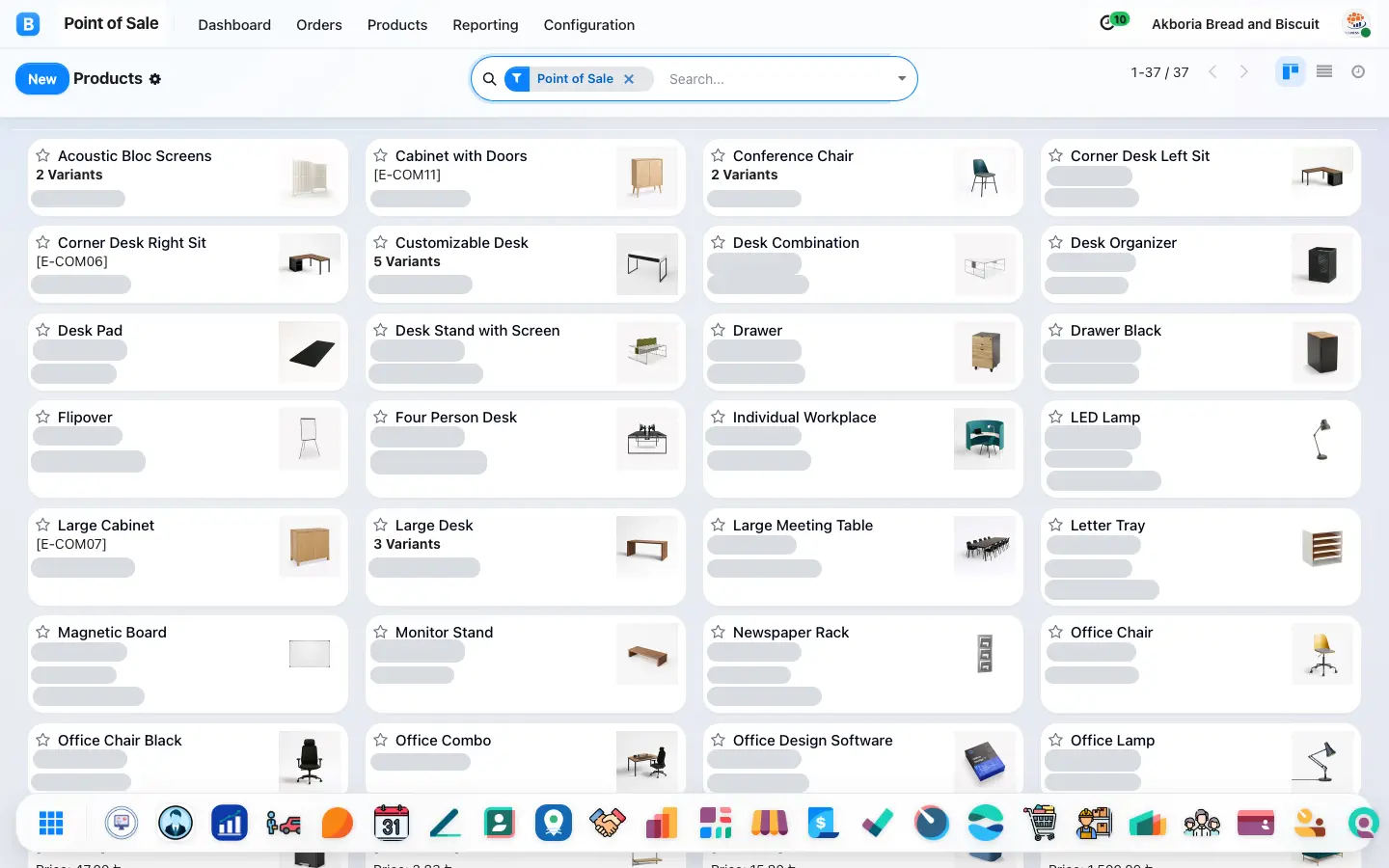Switch to activity view clock icon
The height and width of the screenshot is (868, 1389).
pyautogui.click(x=1358, y=71)
